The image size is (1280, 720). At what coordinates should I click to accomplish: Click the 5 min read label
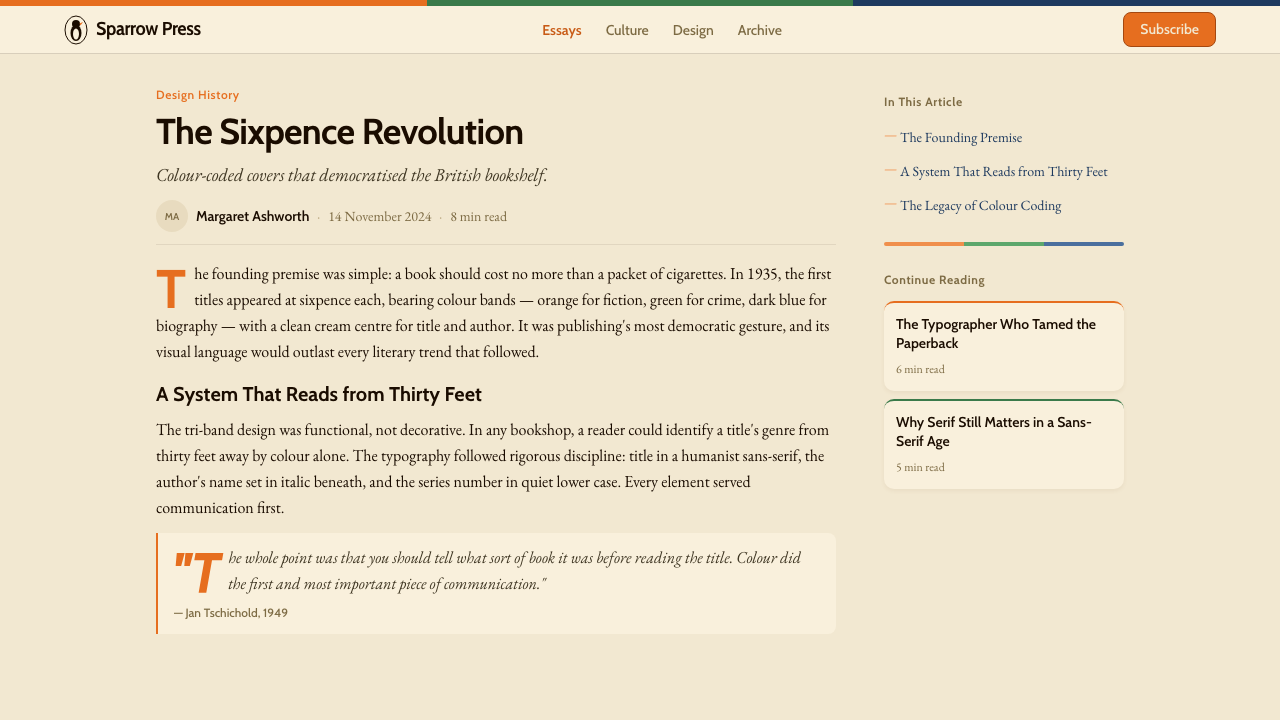(x=920, y=467)
